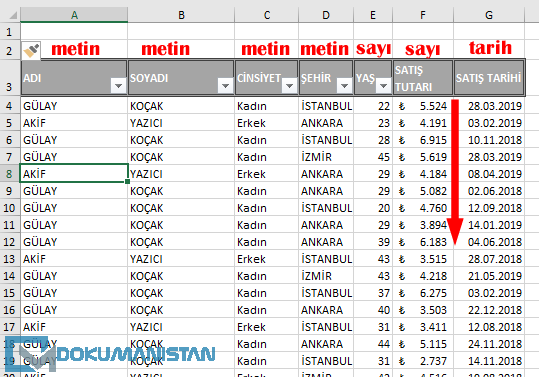Screen dimensions: 539x377
Task: Select the sales amount 5.619 cell
Action: (423, 157)
